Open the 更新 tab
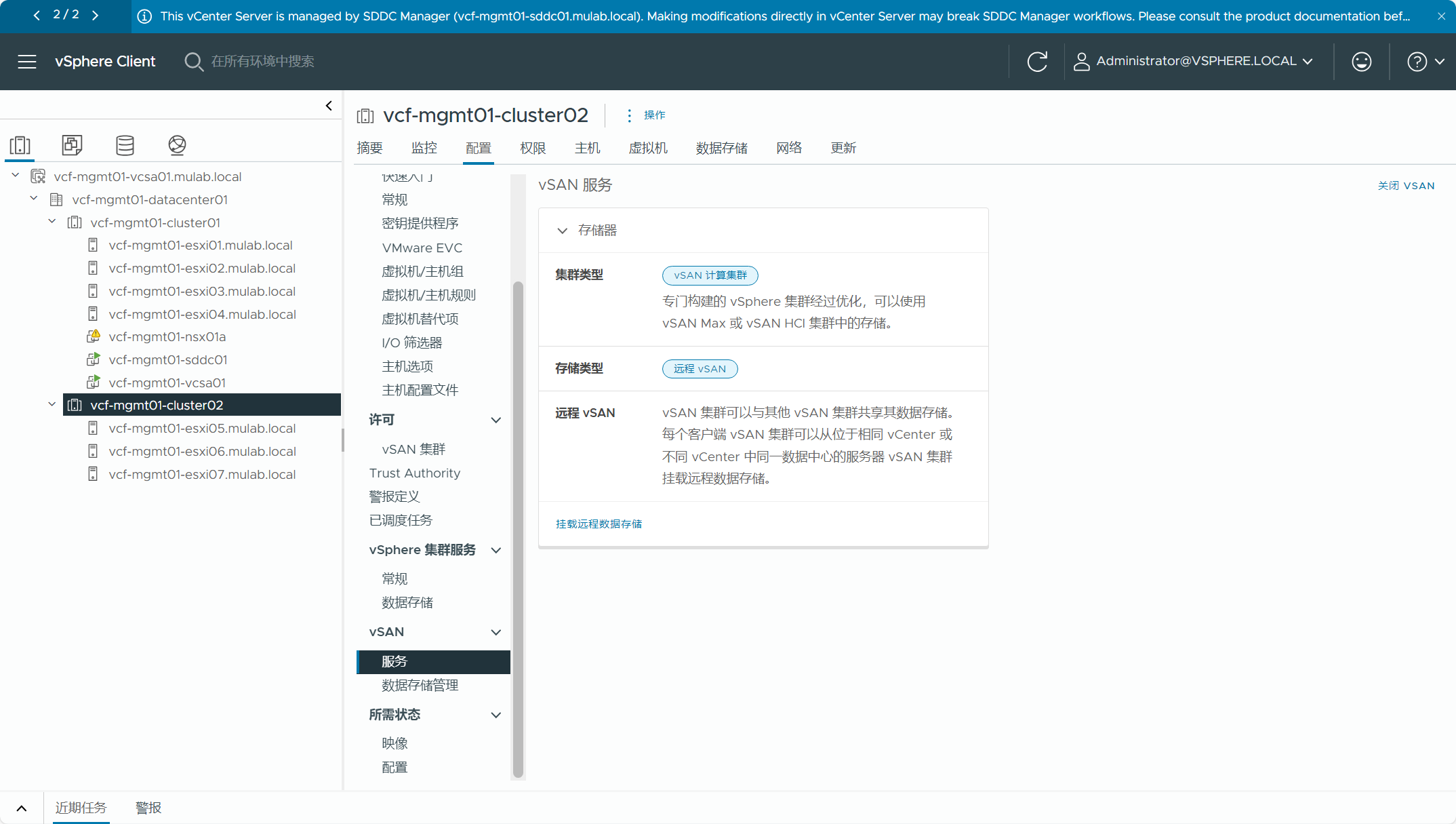The height and width of the screenshot is (824, 1456). pyautogui.click(x=843, y=149)
